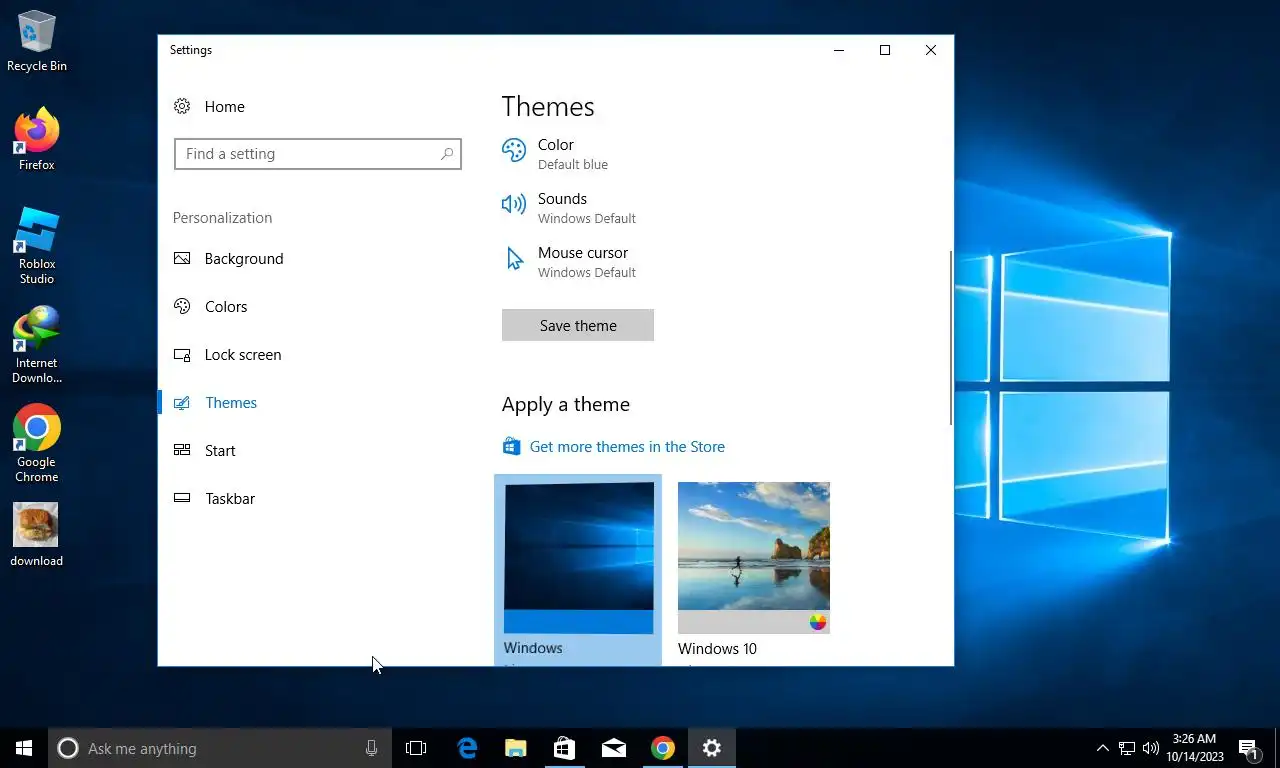Apply the Windows theme thumbnail
Viewport: 1280px width, 768px height.
[x=578, y=558]
